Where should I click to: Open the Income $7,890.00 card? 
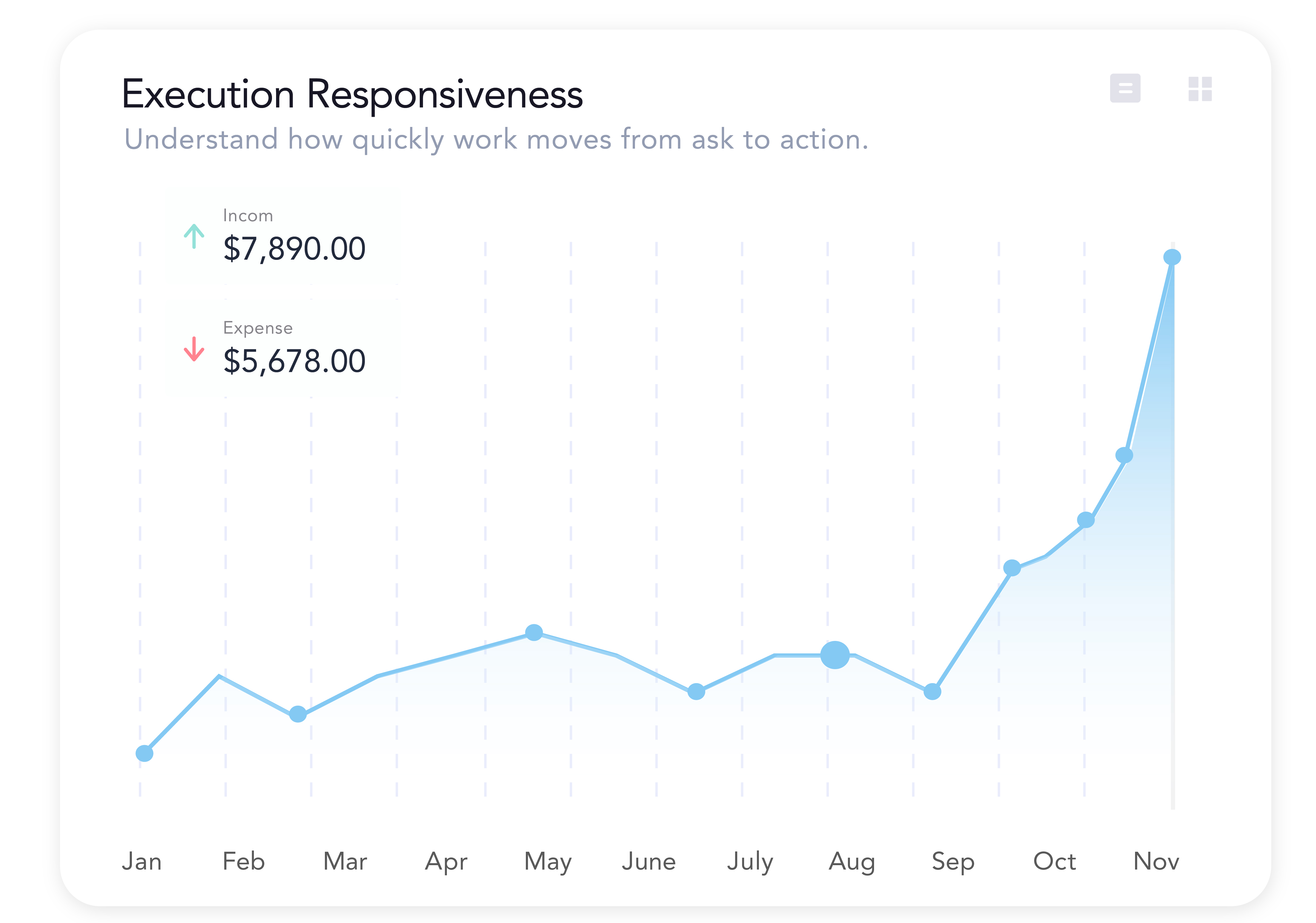pyautogui.click(x=282, y=237)
